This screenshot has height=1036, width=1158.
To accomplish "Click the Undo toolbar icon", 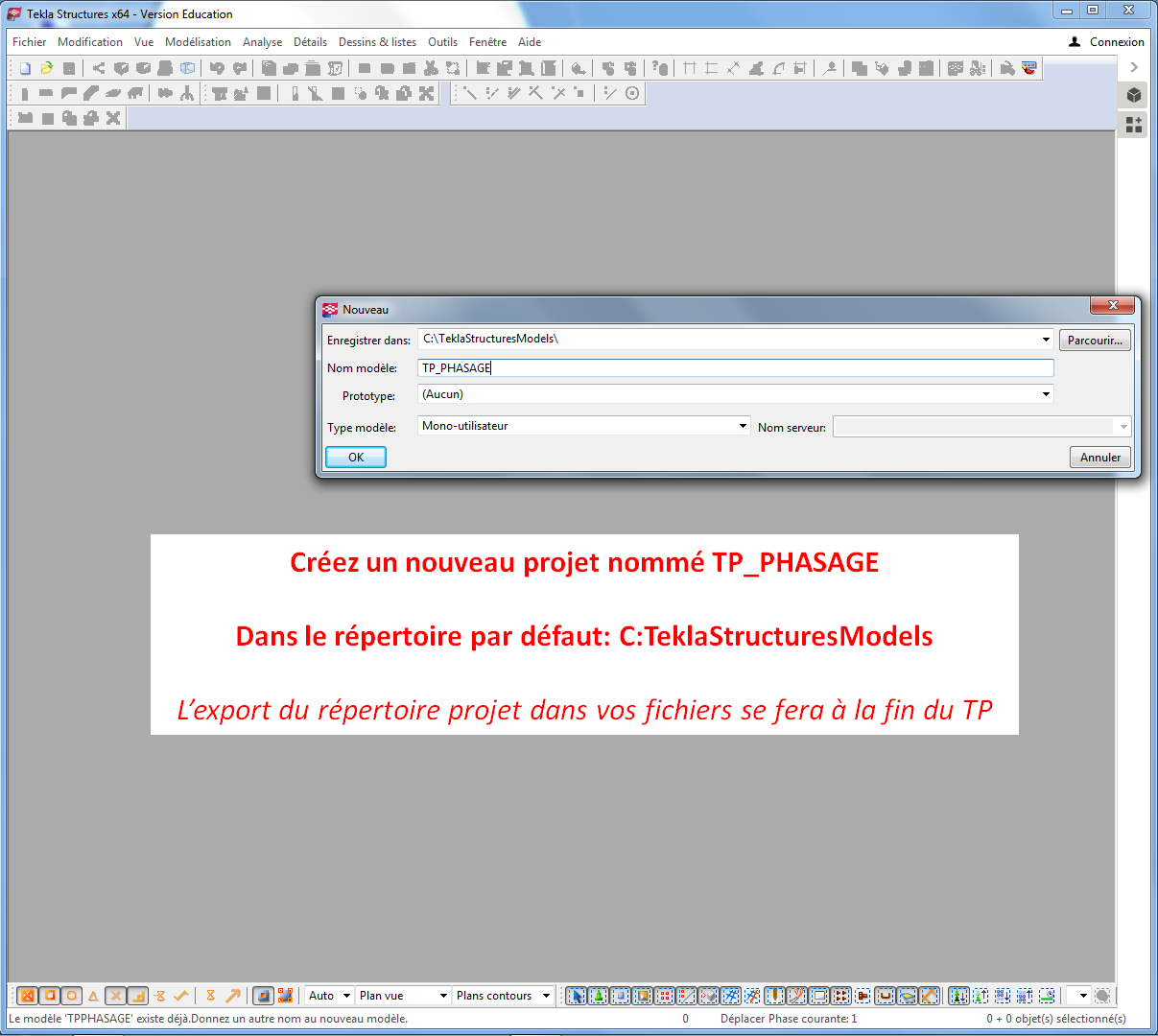I will point(217,68).
